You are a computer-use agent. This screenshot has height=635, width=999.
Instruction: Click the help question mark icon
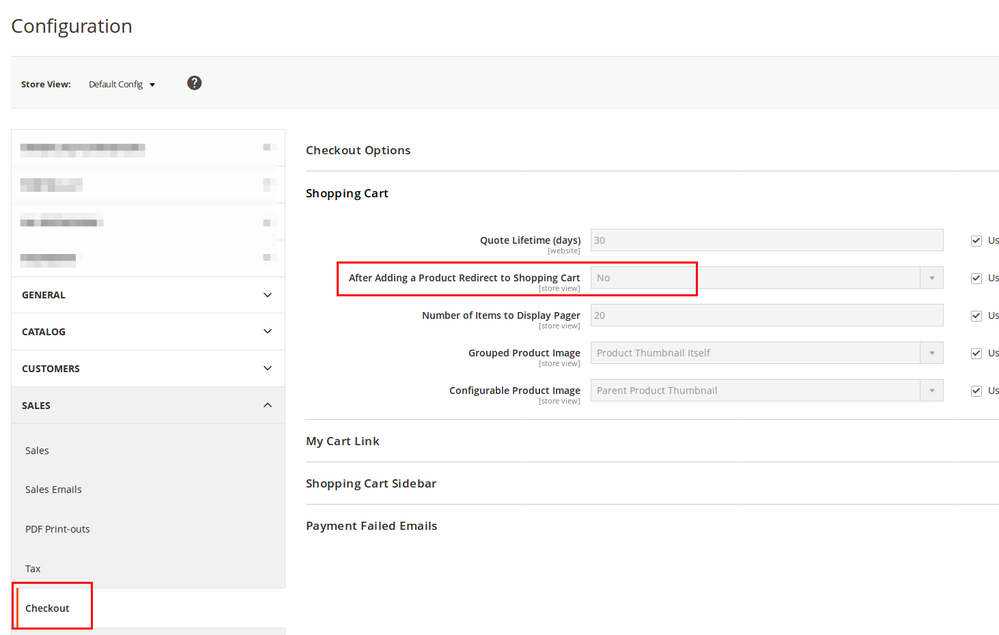194,83
